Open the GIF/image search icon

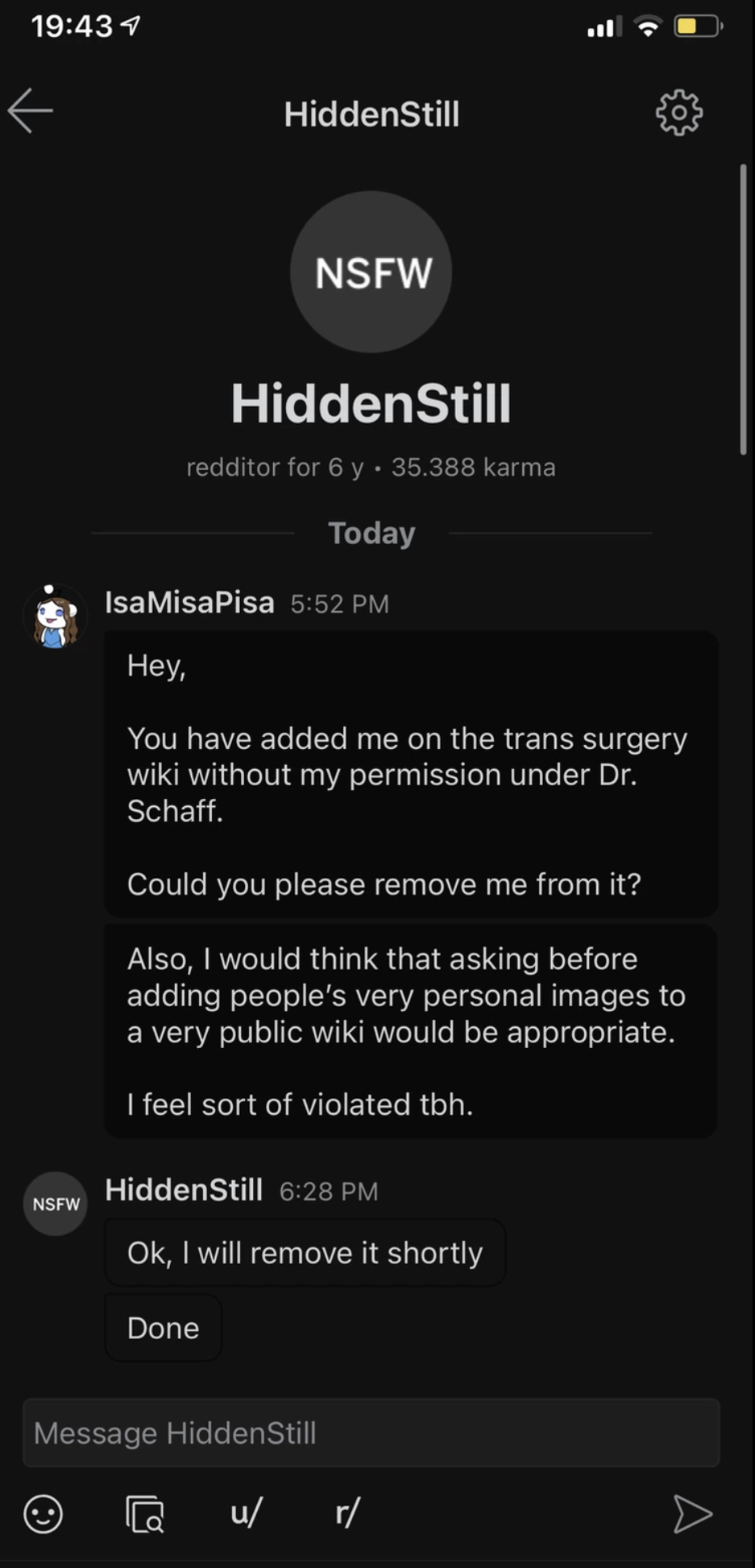point(145,1513)
